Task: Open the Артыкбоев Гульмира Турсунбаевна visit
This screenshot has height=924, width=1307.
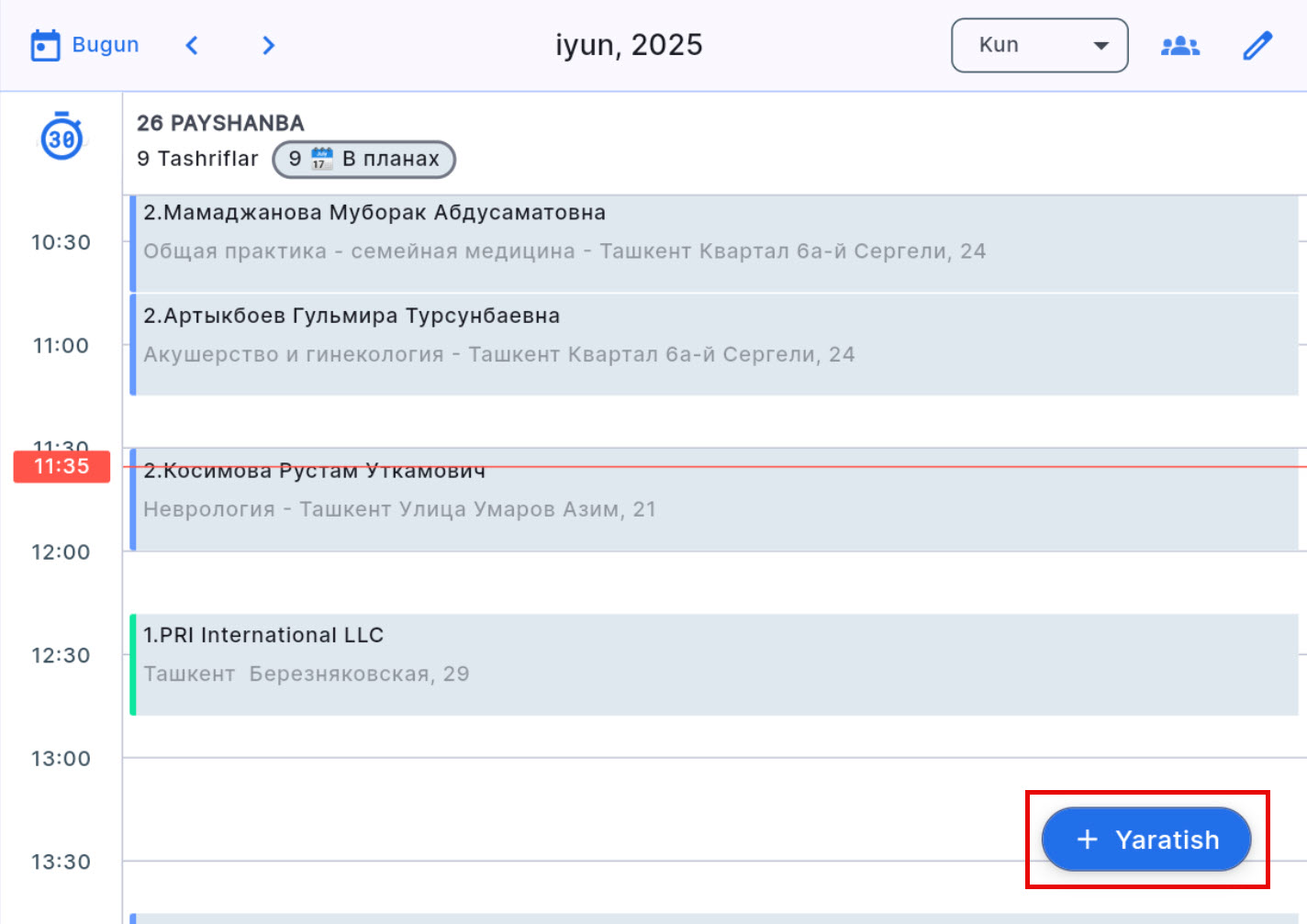Action: tap(714, 344)
